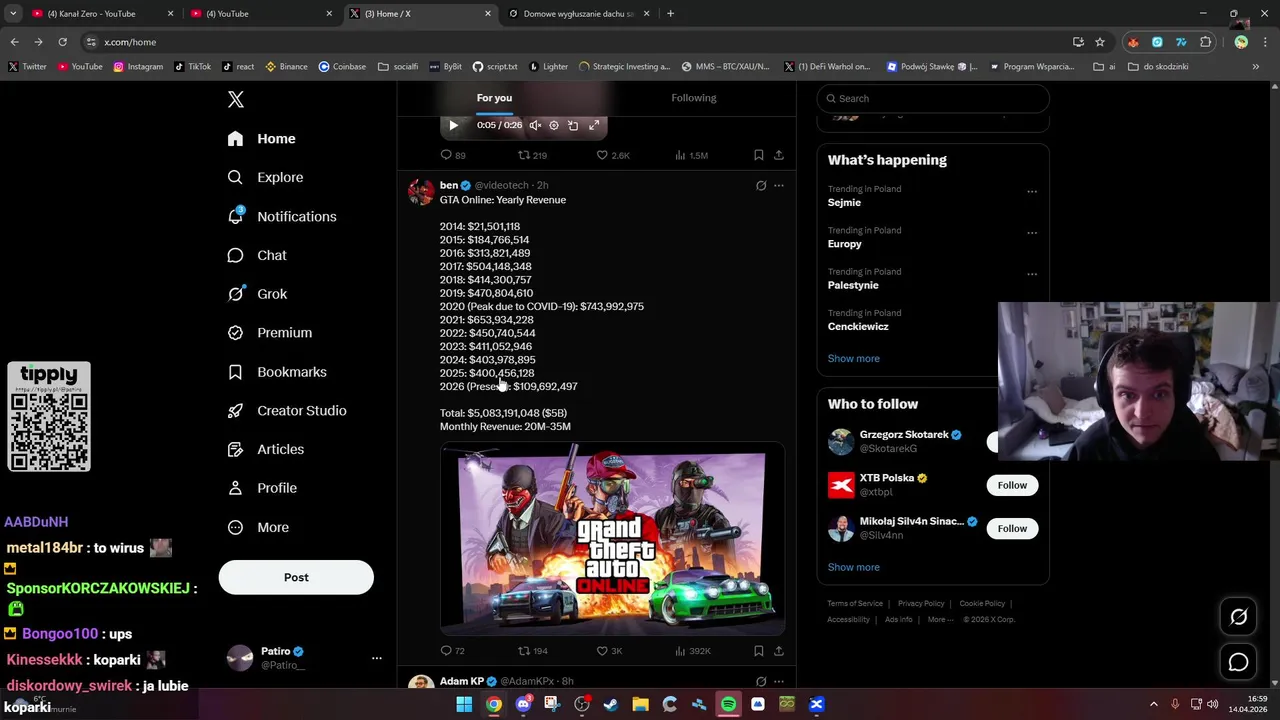Open Creator Studio in the sidebar
This screenshot has width=1280, height=720.
(x=287, y=411)
